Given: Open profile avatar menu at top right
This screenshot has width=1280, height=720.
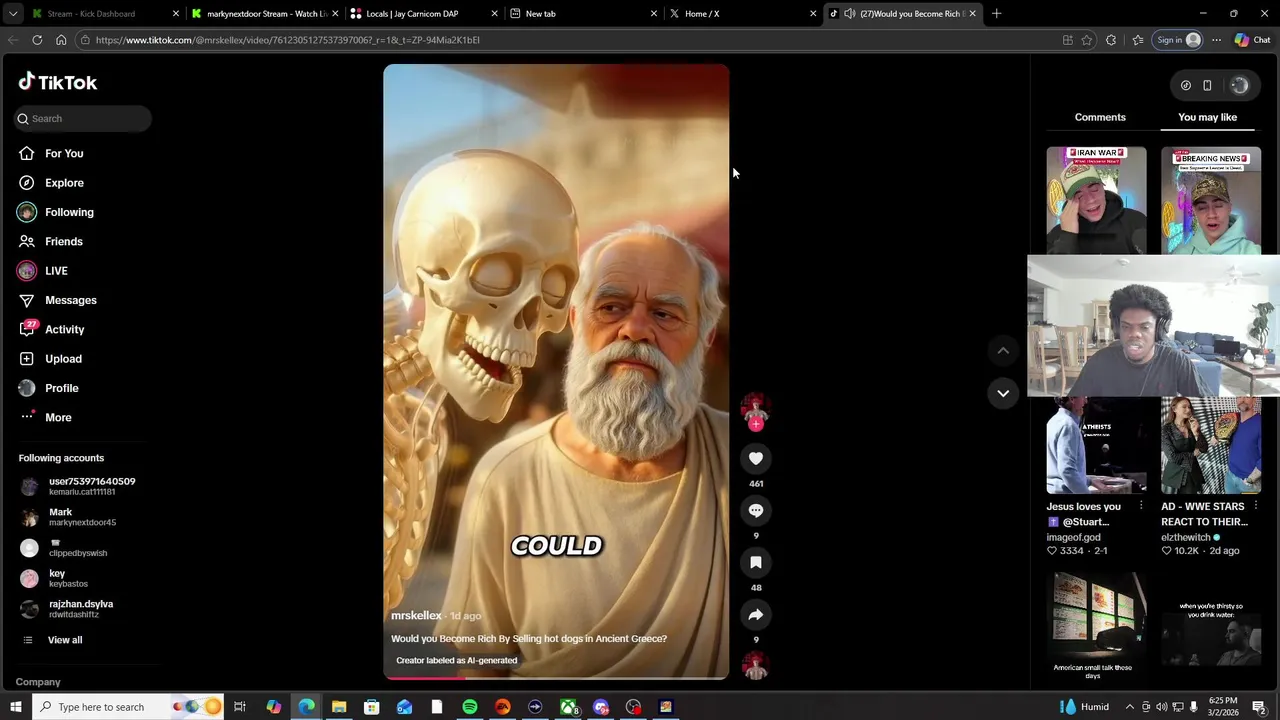Looking at the screenshot, I should [1239, 85].
